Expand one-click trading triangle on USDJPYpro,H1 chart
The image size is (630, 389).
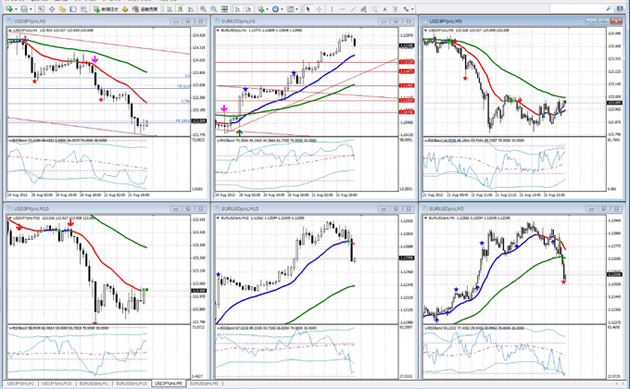(x=10, y=30)
